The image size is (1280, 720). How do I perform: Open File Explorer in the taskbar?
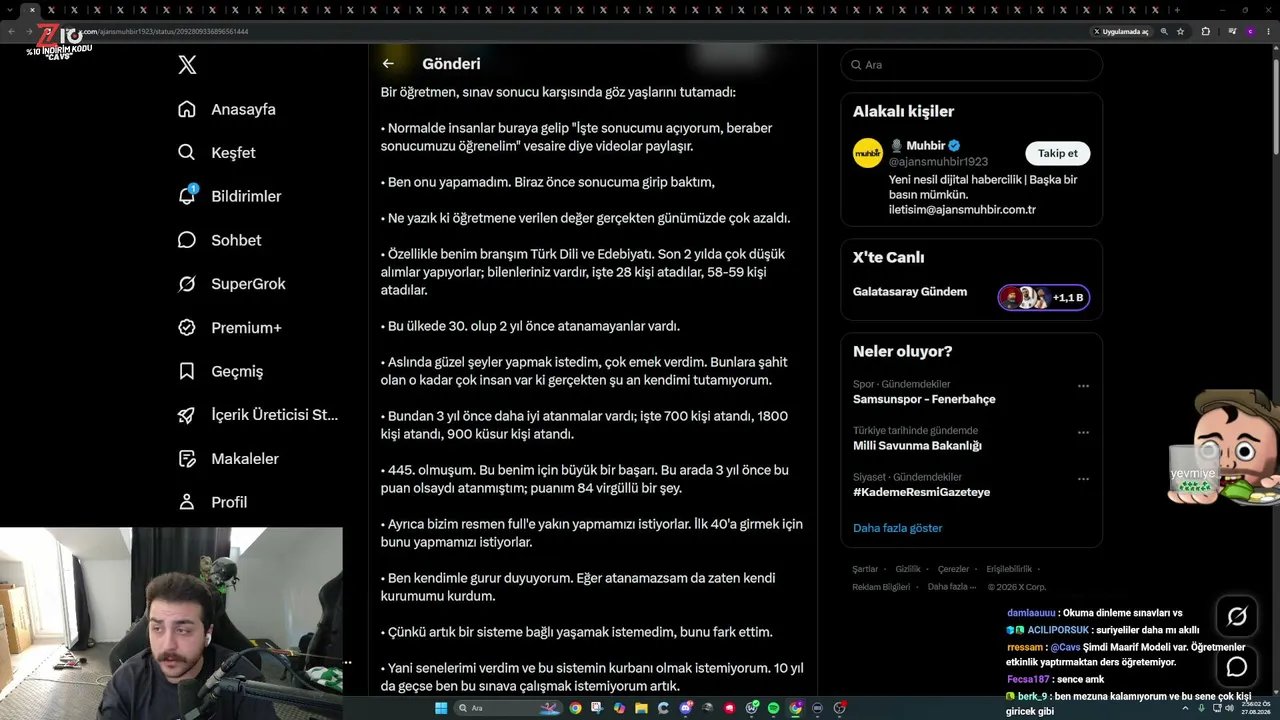[641, 708]
